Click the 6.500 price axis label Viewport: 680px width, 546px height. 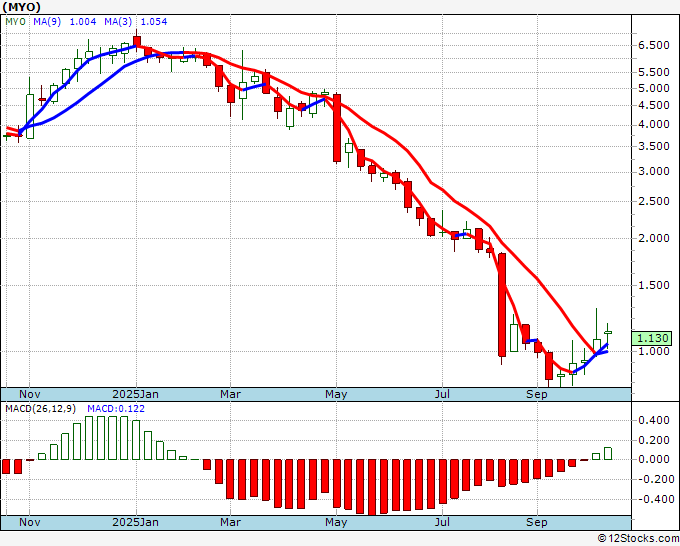coord(654,46)
